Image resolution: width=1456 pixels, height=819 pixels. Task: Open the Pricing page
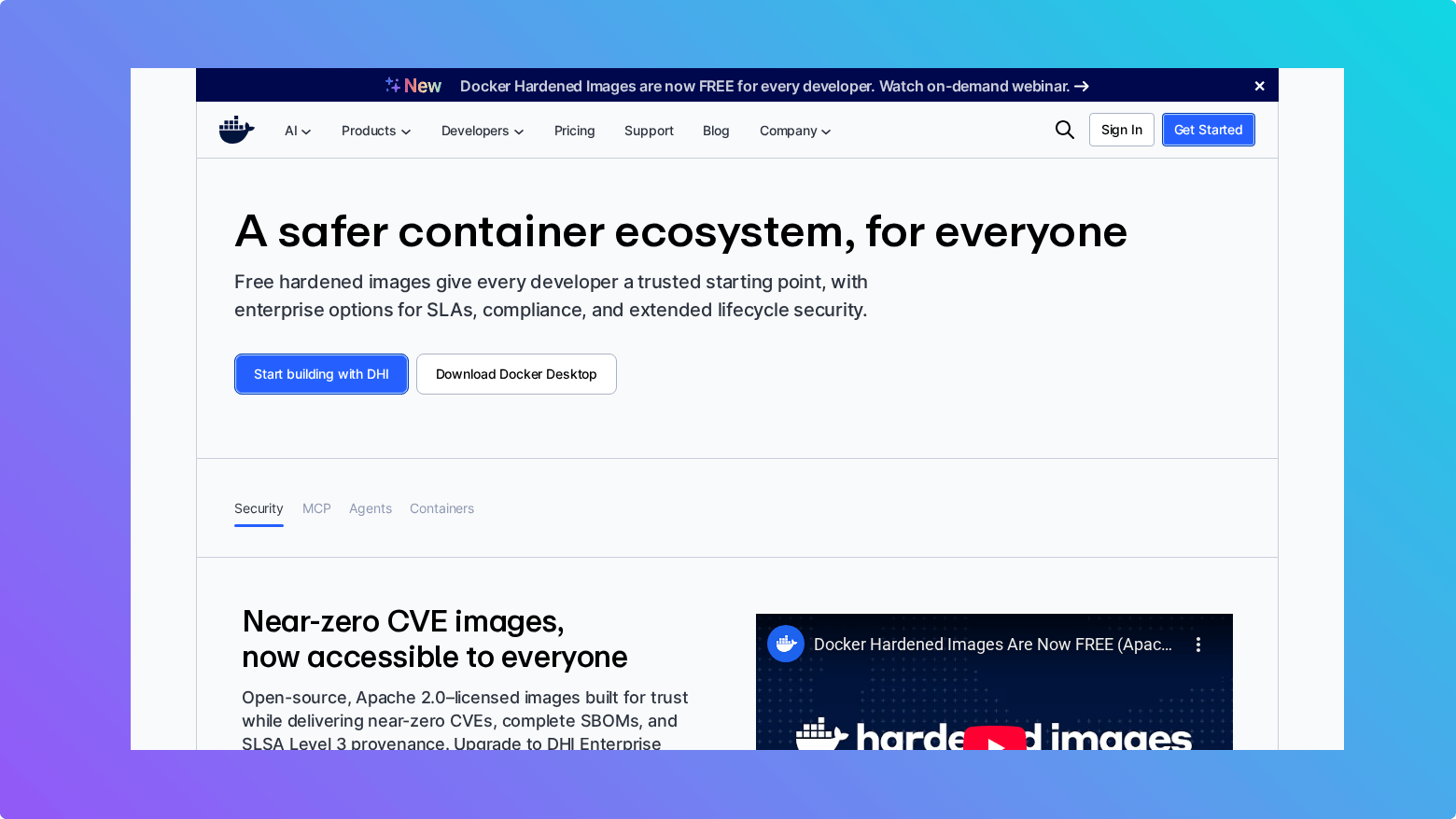(x=574, y=131)
